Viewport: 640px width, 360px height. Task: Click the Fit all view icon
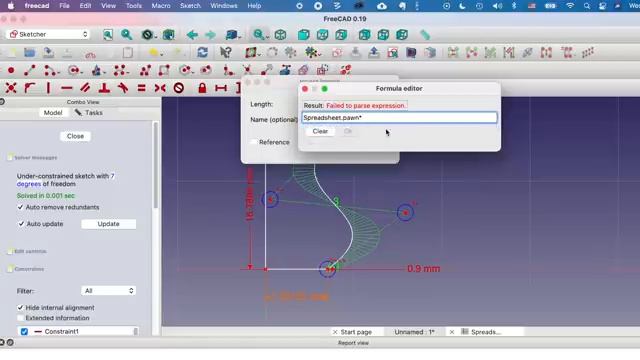[x=108, y=35]
